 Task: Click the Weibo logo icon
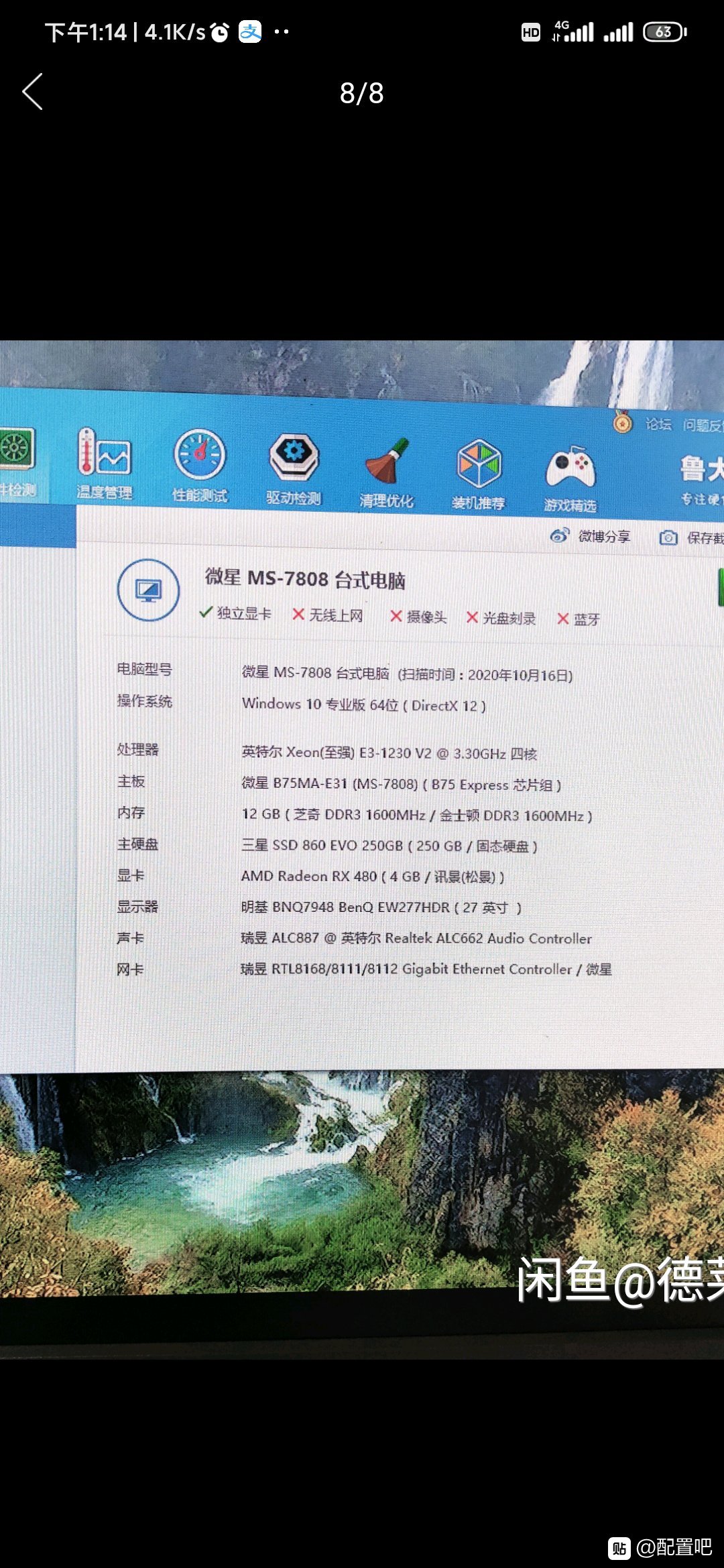(x=560, y=535)
